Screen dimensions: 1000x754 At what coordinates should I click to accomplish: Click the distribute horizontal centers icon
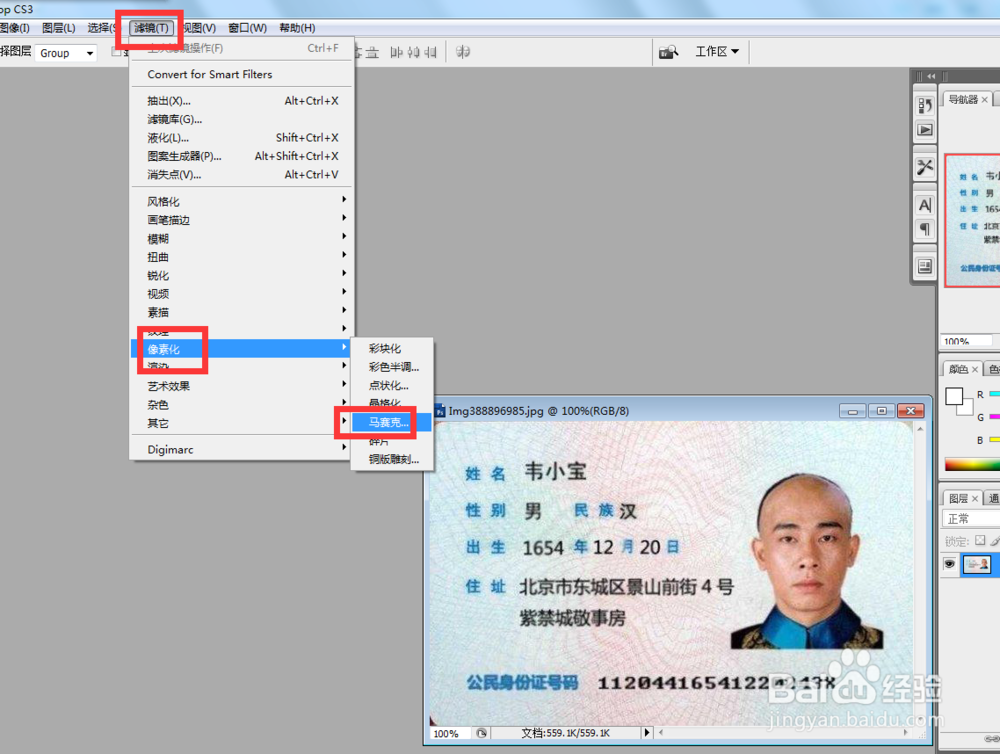click(x=413, y=52)
